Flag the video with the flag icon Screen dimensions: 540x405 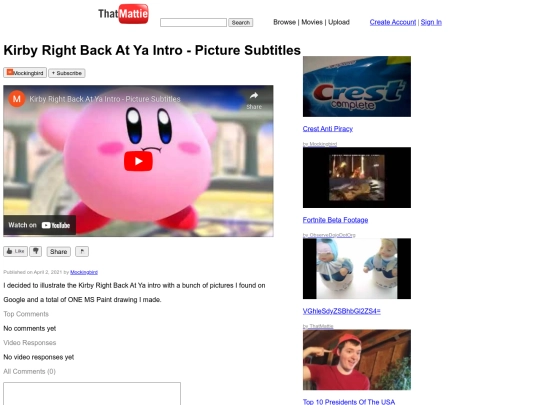(82, 251)
